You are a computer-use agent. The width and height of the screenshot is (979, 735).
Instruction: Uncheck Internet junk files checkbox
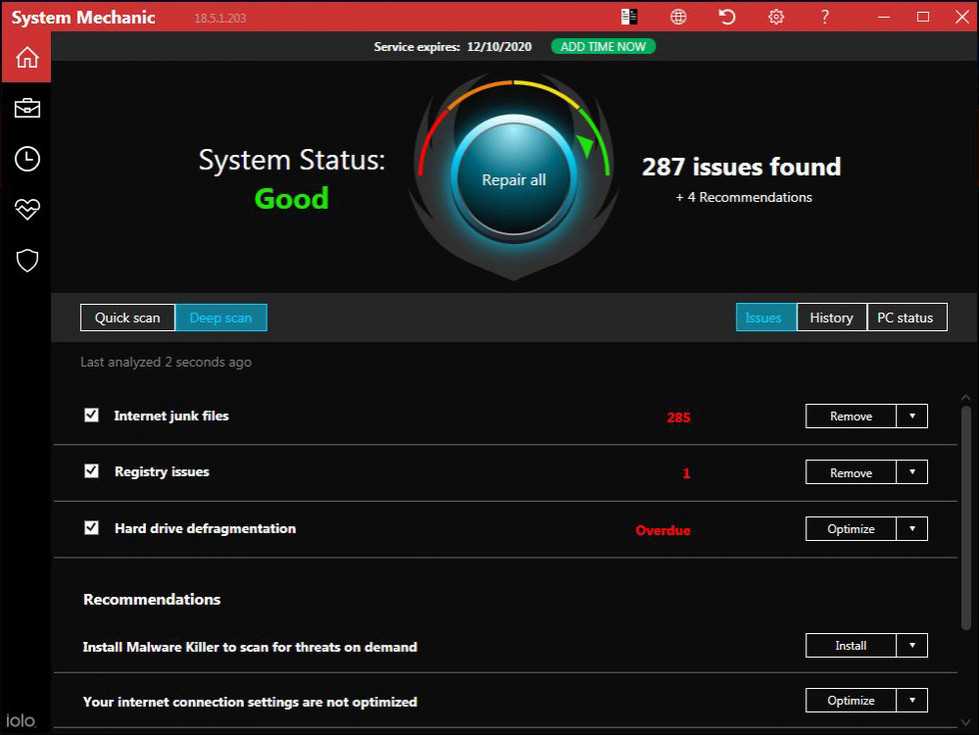click(92, 415)
